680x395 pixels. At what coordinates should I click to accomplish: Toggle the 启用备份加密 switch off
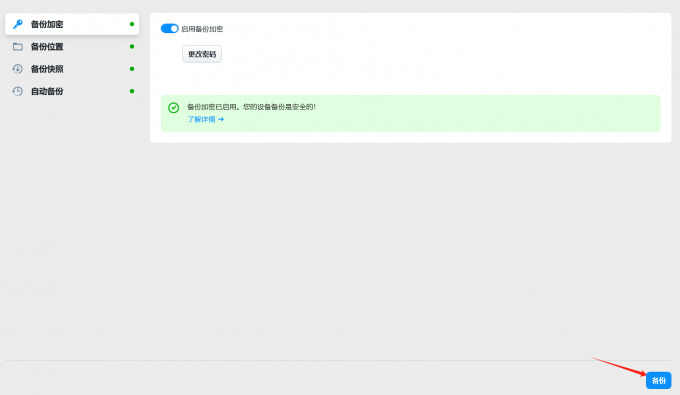[170, 29]
